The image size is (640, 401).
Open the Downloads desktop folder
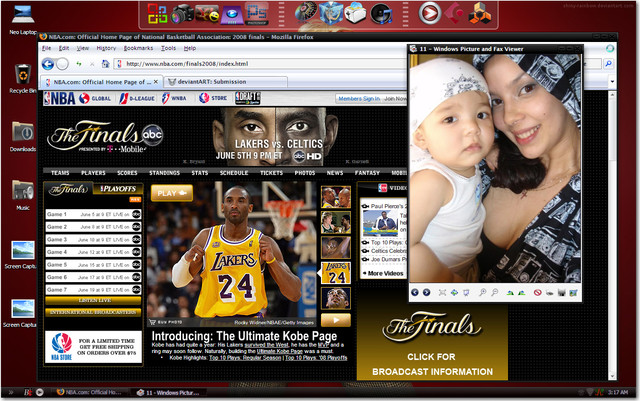22,134
